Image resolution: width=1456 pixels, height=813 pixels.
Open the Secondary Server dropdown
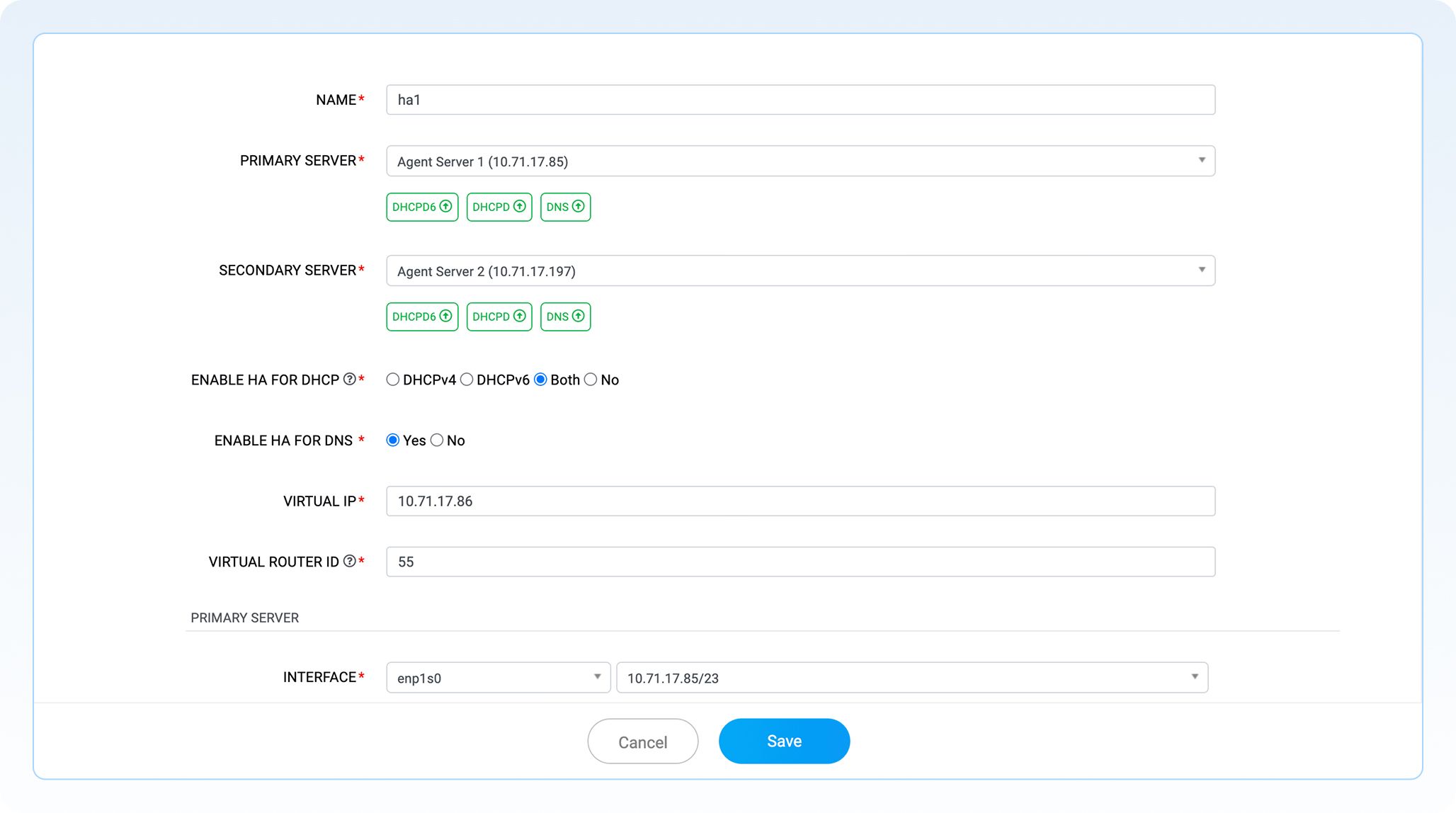[x=1202, y=270]
